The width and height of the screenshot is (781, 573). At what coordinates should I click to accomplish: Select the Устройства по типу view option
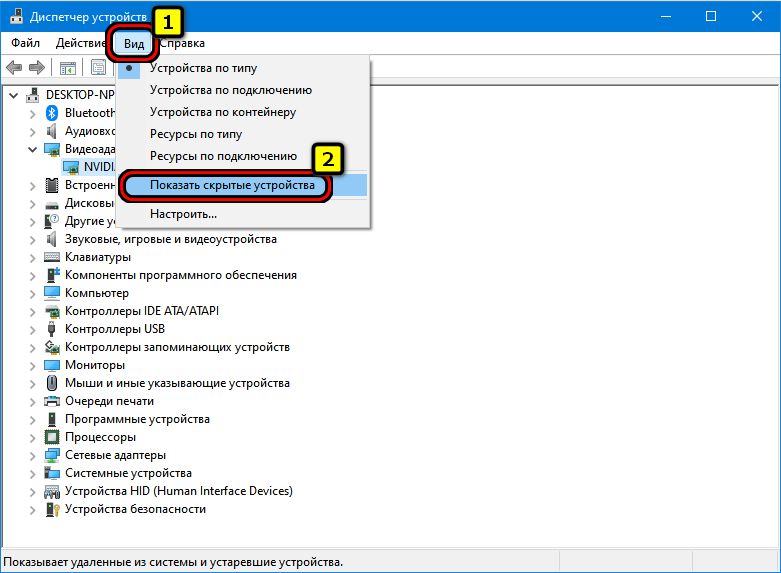pyautogui.click(x=203, y=68)
